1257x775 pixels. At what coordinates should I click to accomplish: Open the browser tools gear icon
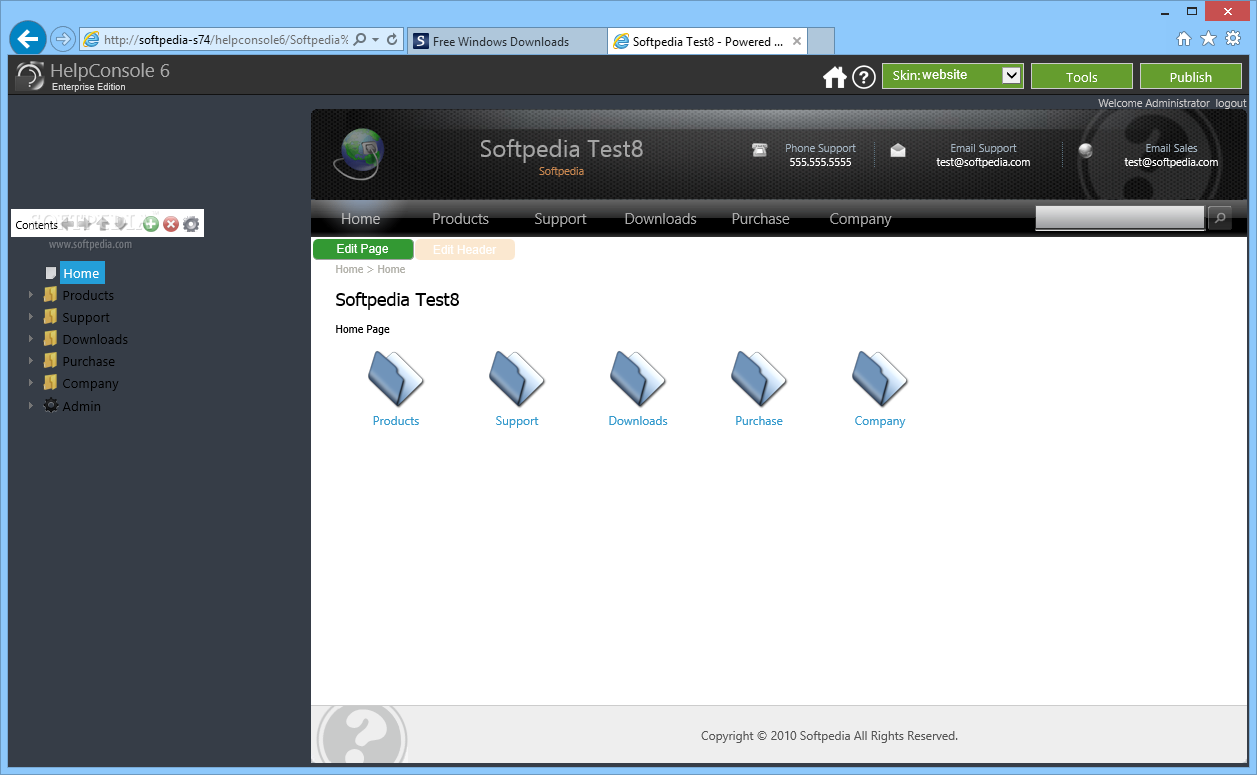point(1233,38)
